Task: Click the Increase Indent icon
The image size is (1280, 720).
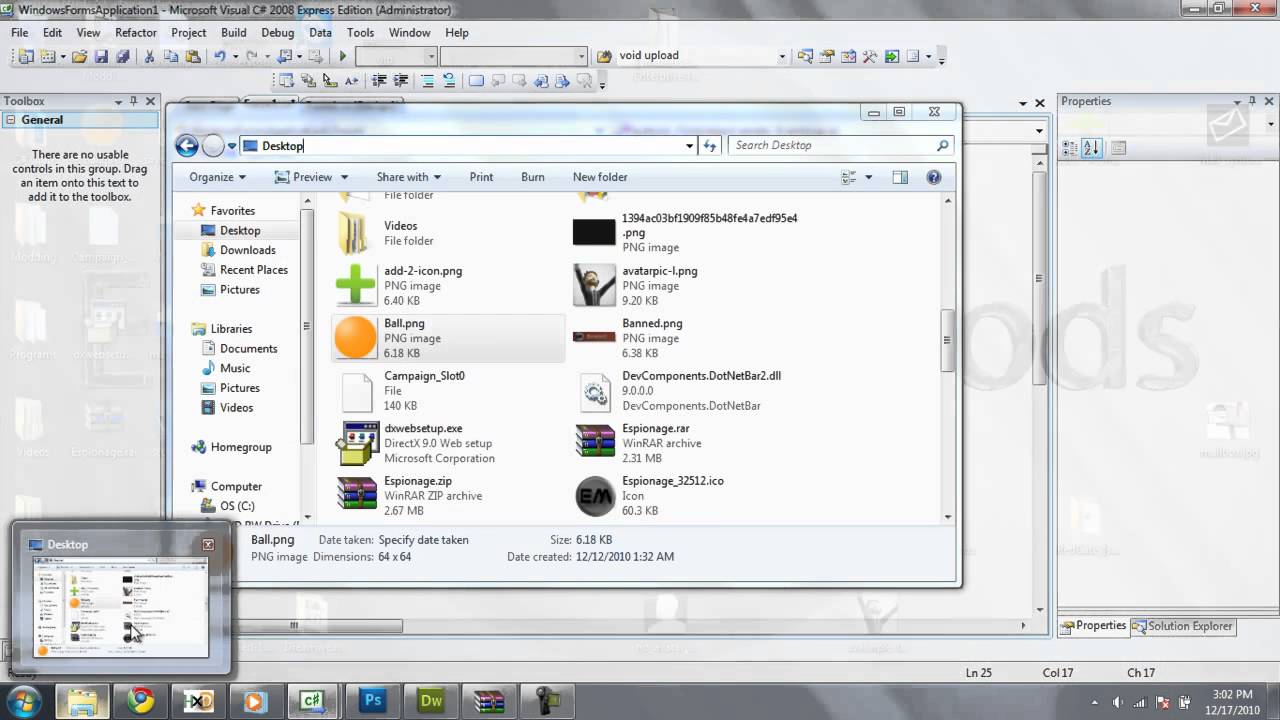Action: click(400, 81)
